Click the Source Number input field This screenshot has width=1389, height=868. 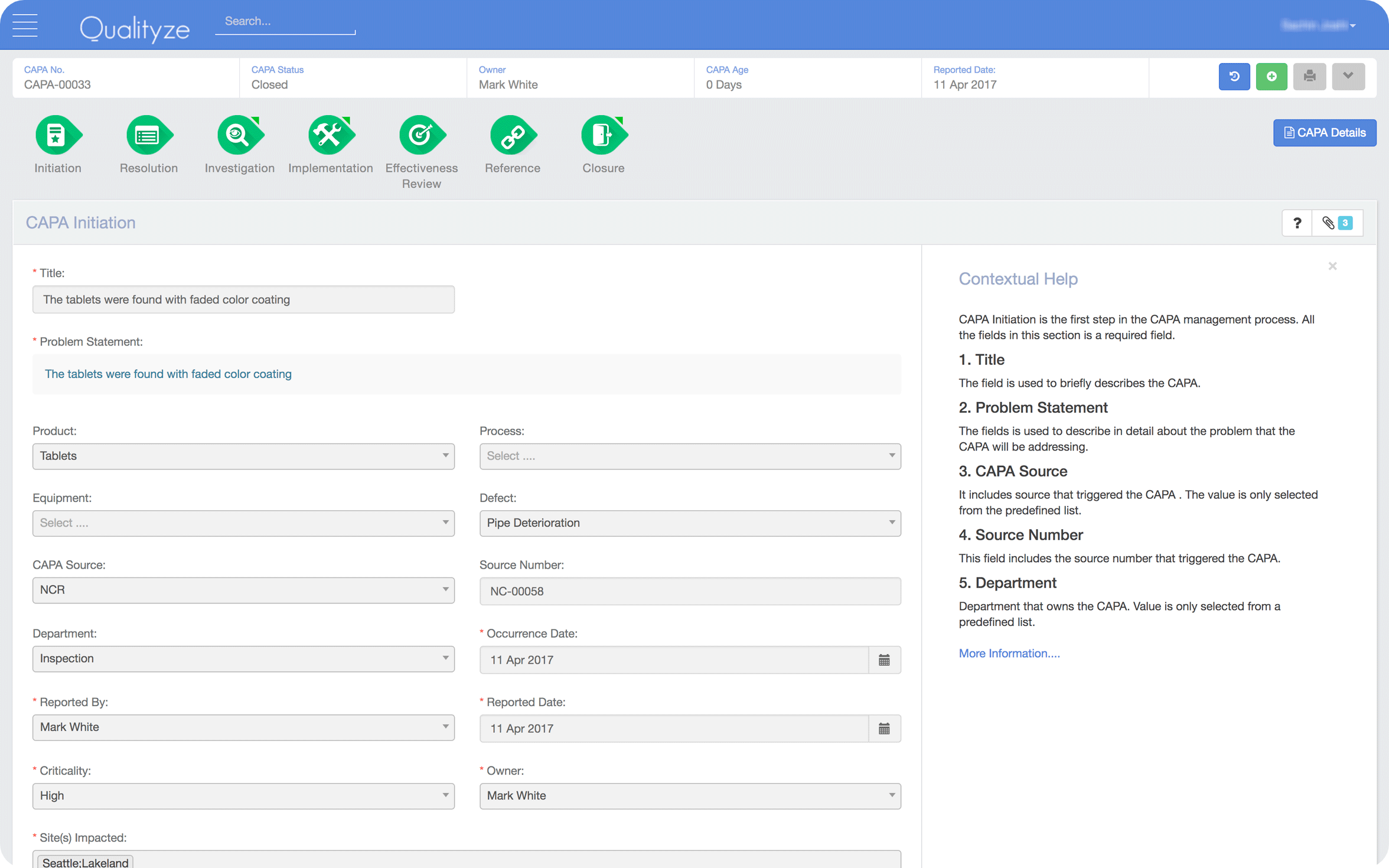690,591
